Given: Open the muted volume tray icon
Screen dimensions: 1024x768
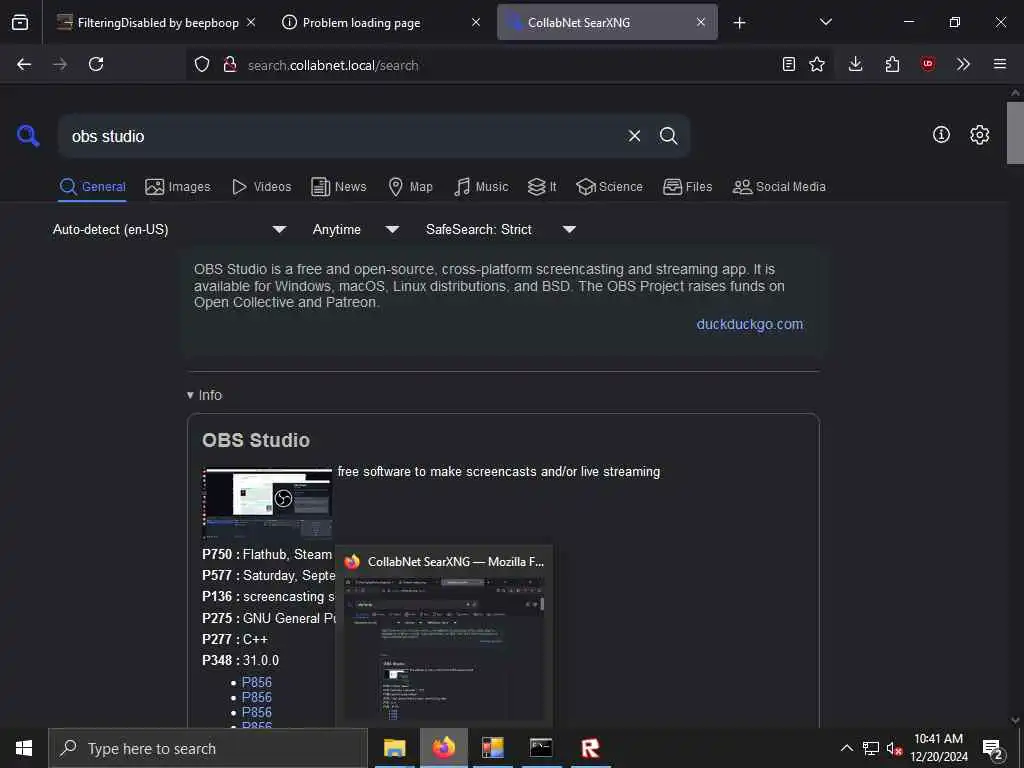Looking at the screenshot, I should coord(893,748).
